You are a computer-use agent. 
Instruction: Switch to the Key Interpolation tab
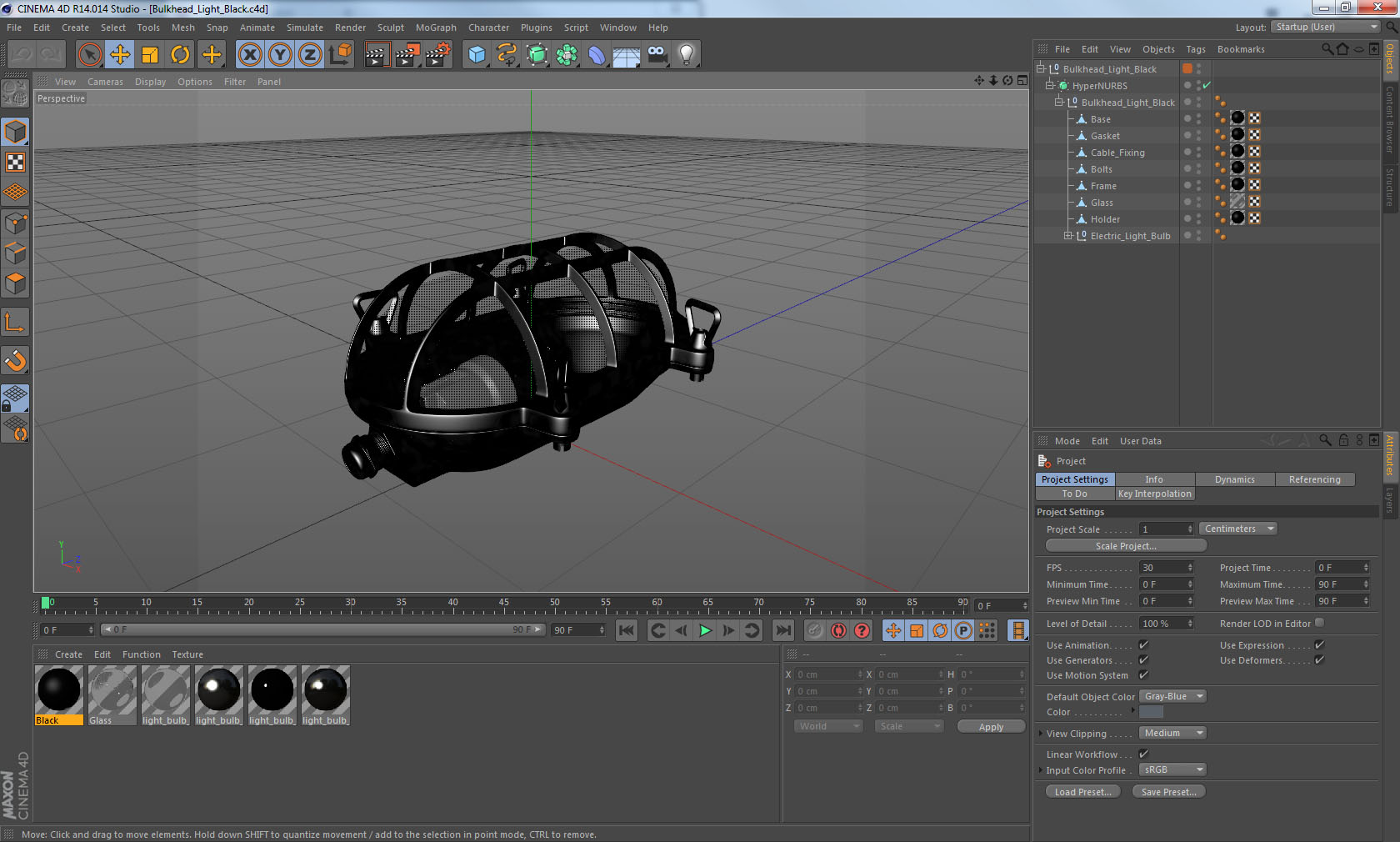[1155, 494]
